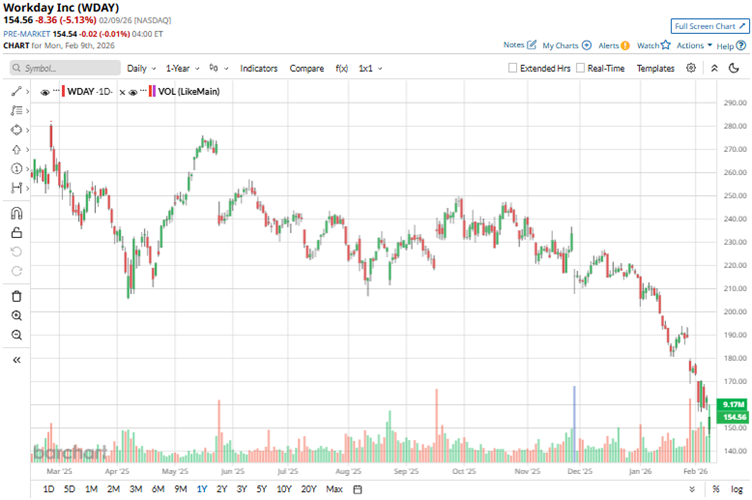Screen dimensions: 752x500
Task: Select the 1D range
Action: point(48,489)
